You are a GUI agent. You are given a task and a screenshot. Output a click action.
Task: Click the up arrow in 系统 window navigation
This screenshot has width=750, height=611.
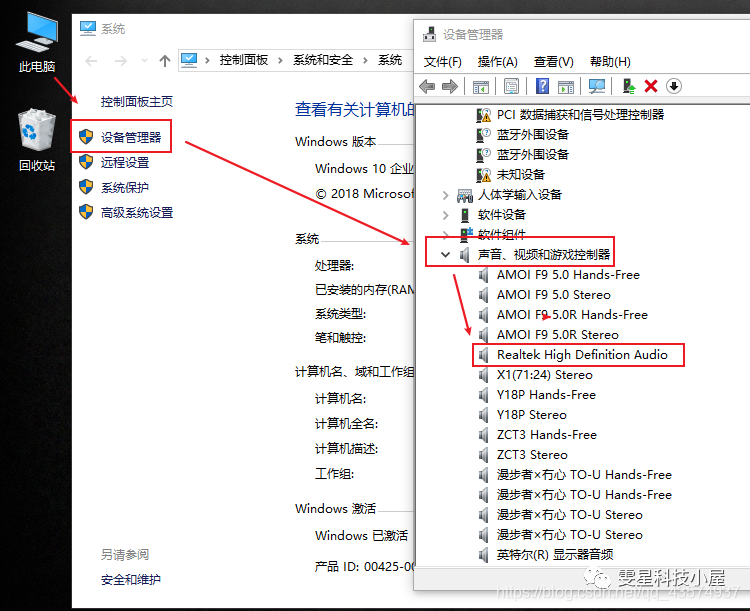coord(165,61)
